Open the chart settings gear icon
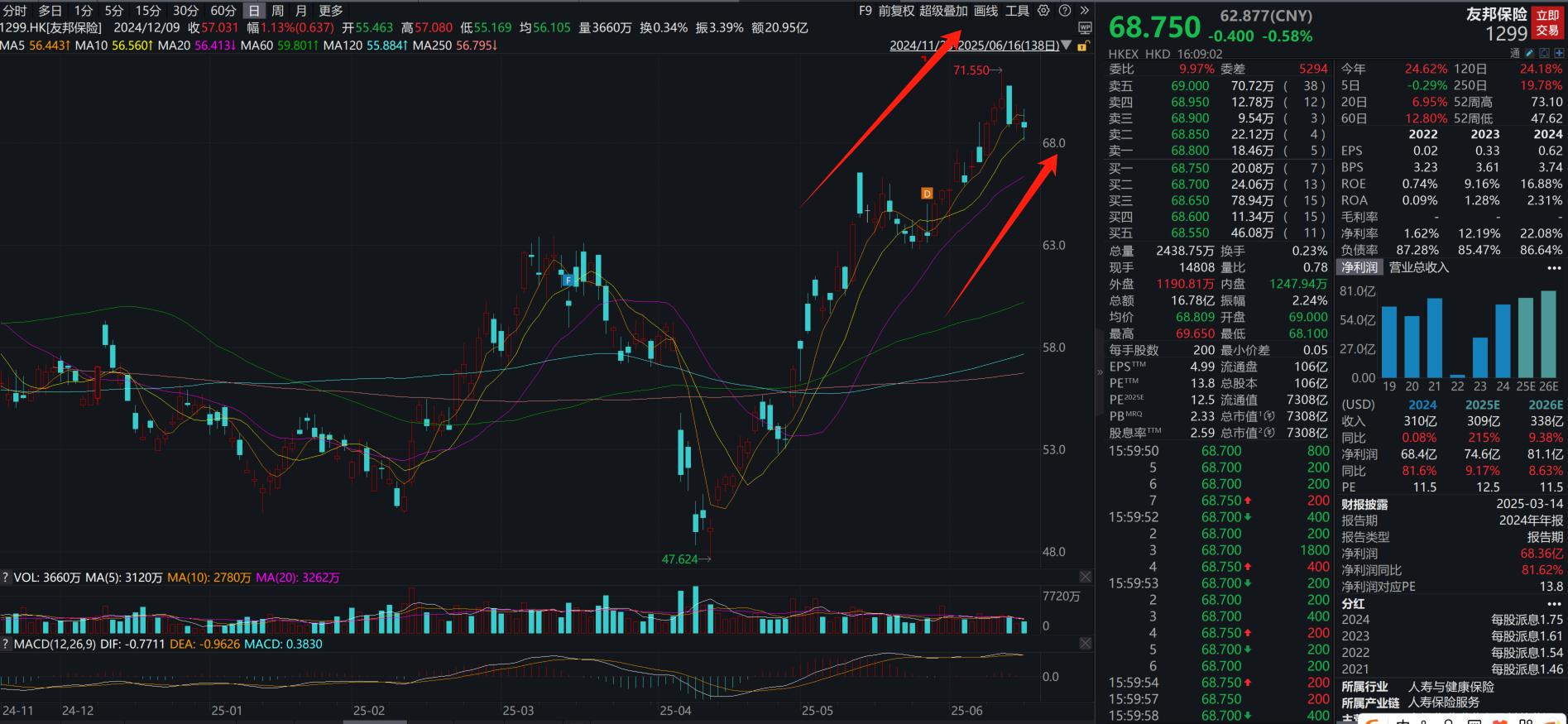The height and width of the screenshot is (724, 1568). 1043,11
